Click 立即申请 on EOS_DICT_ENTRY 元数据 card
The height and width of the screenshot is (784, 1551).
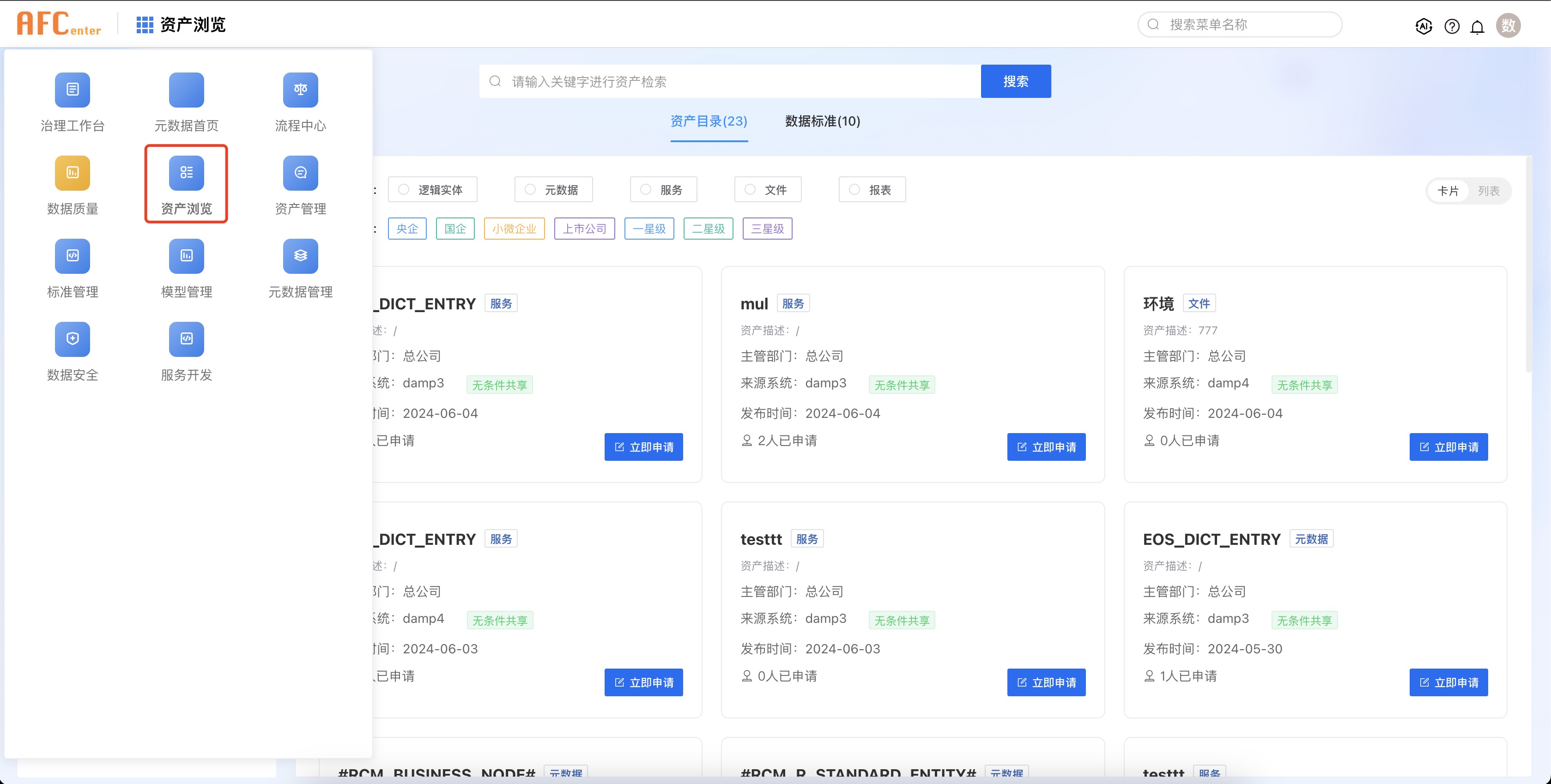(x=1448, y=682)
